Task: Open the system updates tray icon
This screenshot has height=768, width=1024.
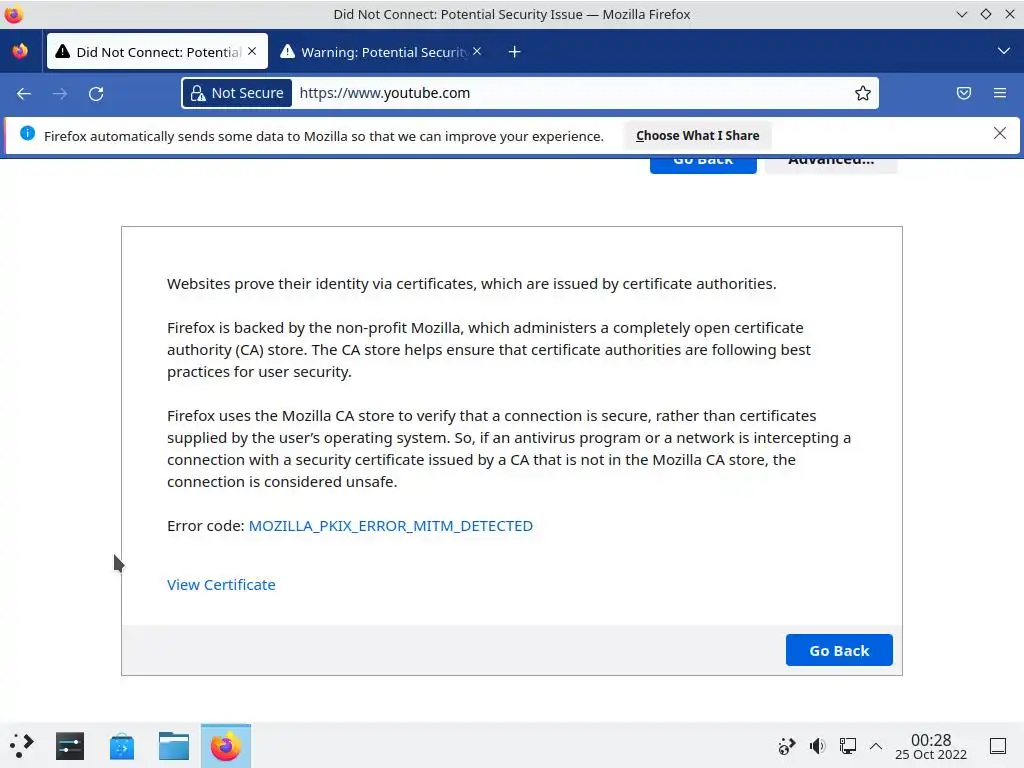Action: click(x=786, y=746)
